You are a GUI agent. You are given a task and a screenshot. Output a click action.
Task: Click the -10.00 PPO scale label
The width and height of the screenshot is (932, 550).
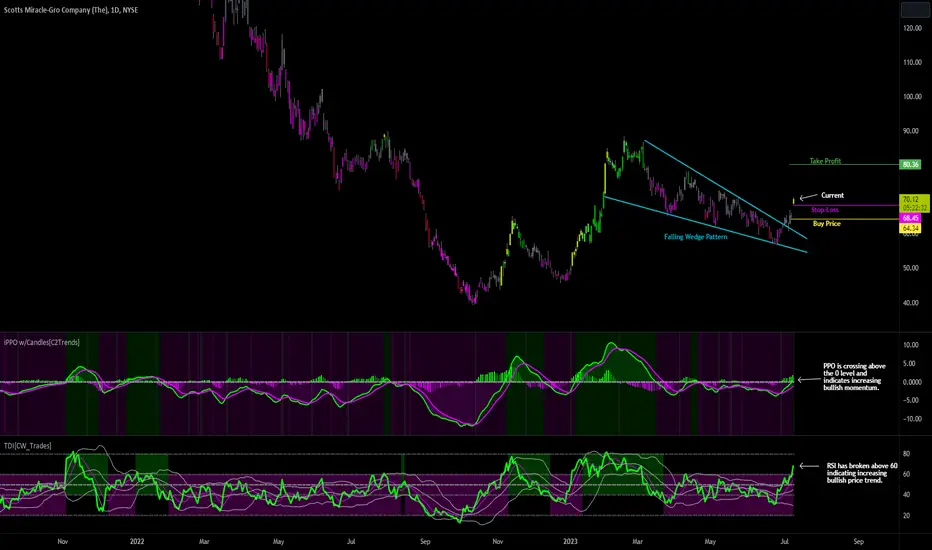(x=912, y=419)
